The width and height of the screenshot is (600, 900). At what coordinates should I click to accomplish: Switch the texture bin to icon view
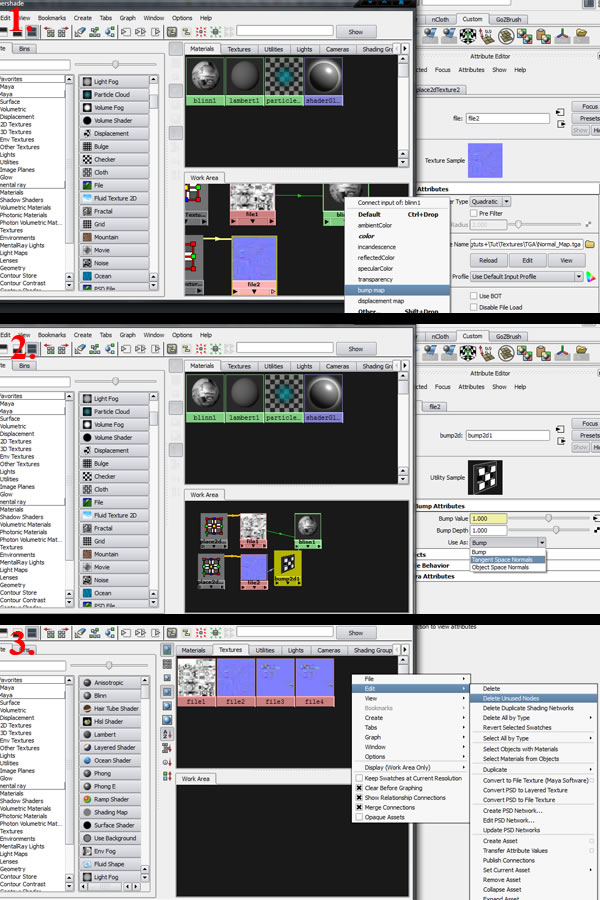point(167,650)
